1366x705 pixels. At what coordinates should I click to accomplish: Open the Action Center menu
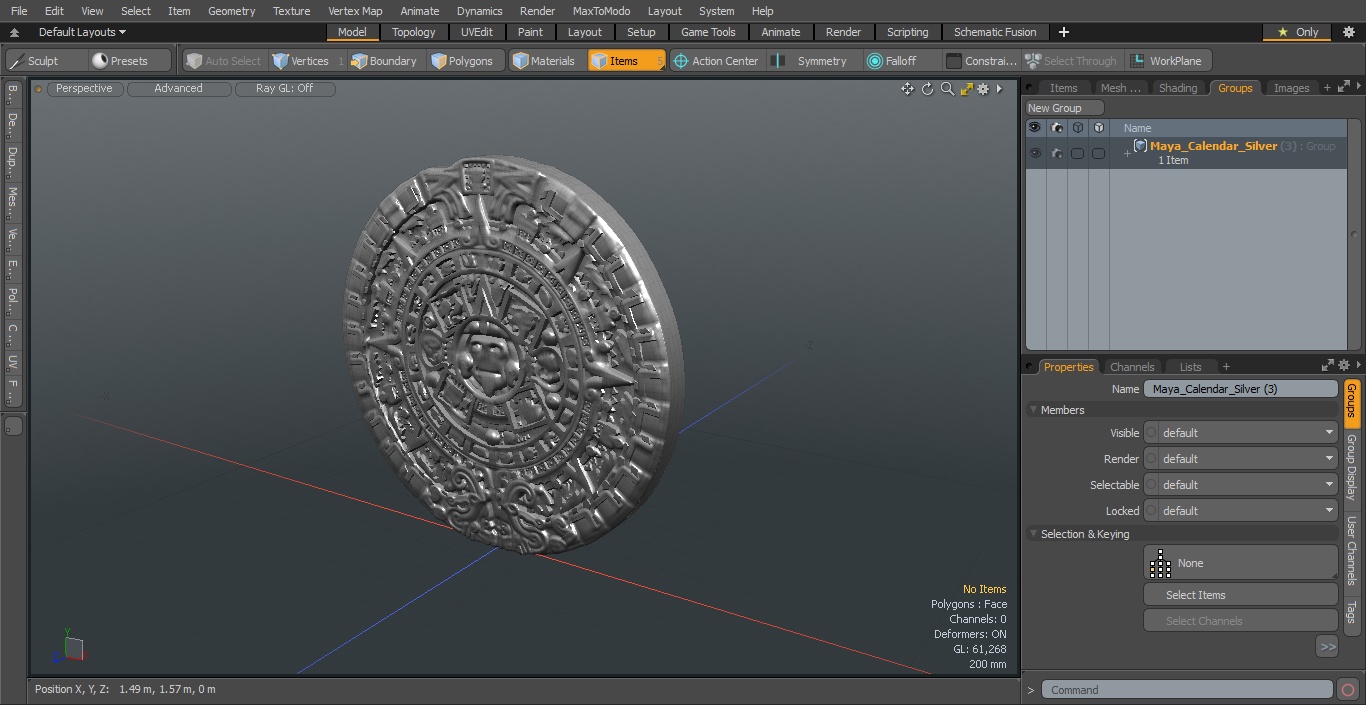(x=716, y=61)
